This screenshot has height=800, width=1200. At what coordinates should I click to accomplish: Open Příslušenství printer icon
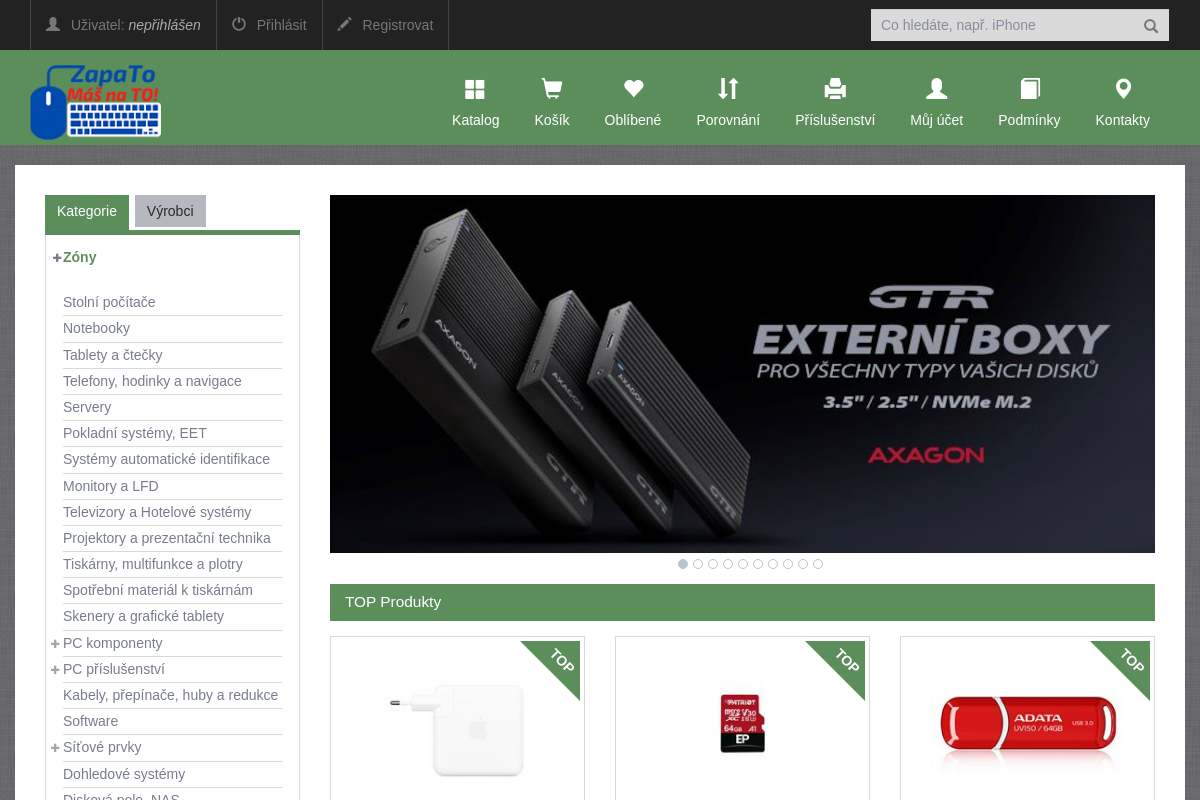click(835, 89)
